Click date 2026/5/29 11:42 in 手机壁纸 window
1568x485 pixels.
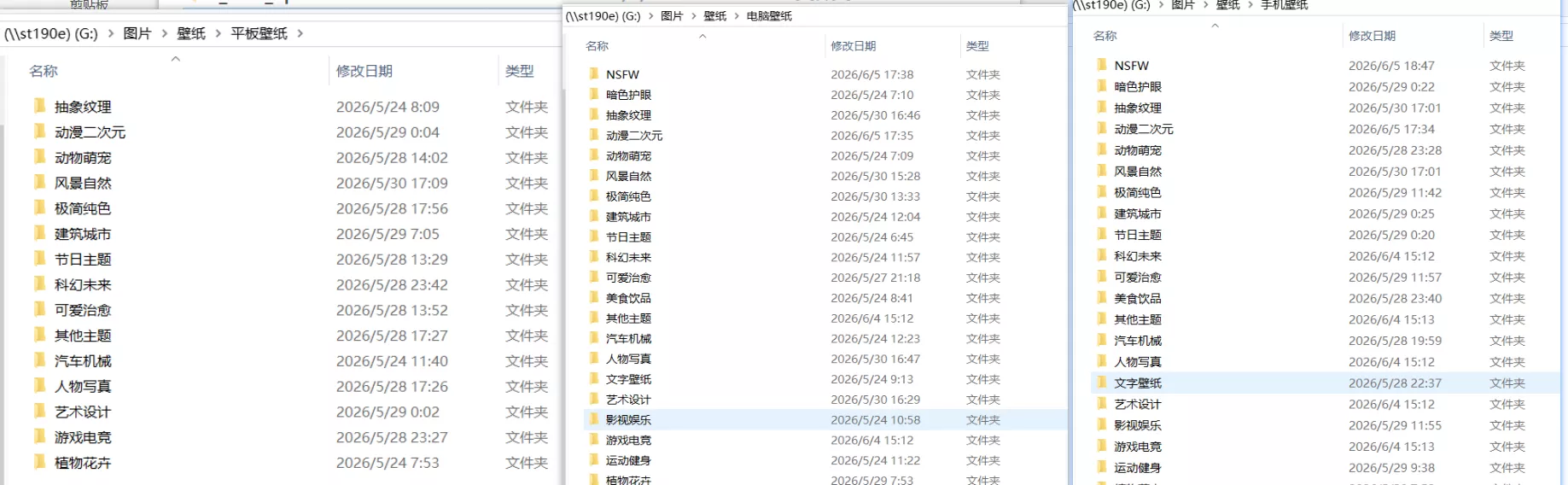[x=1395, y=192]
